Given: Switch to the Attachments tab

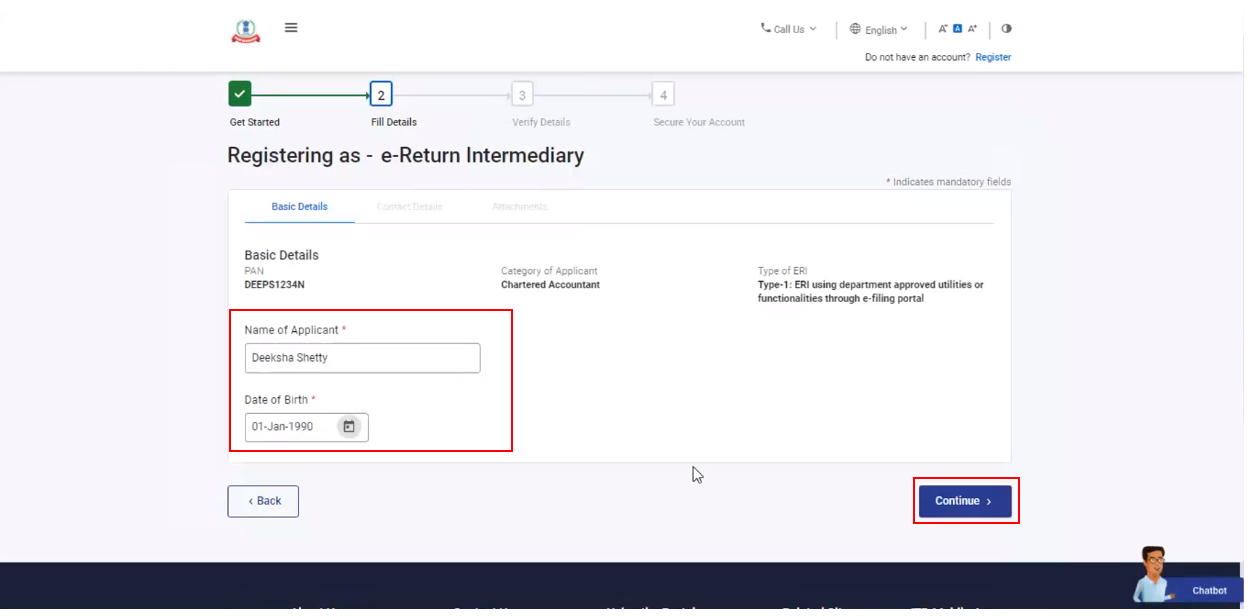Looking at the screenshot, I should click(519, 207).
